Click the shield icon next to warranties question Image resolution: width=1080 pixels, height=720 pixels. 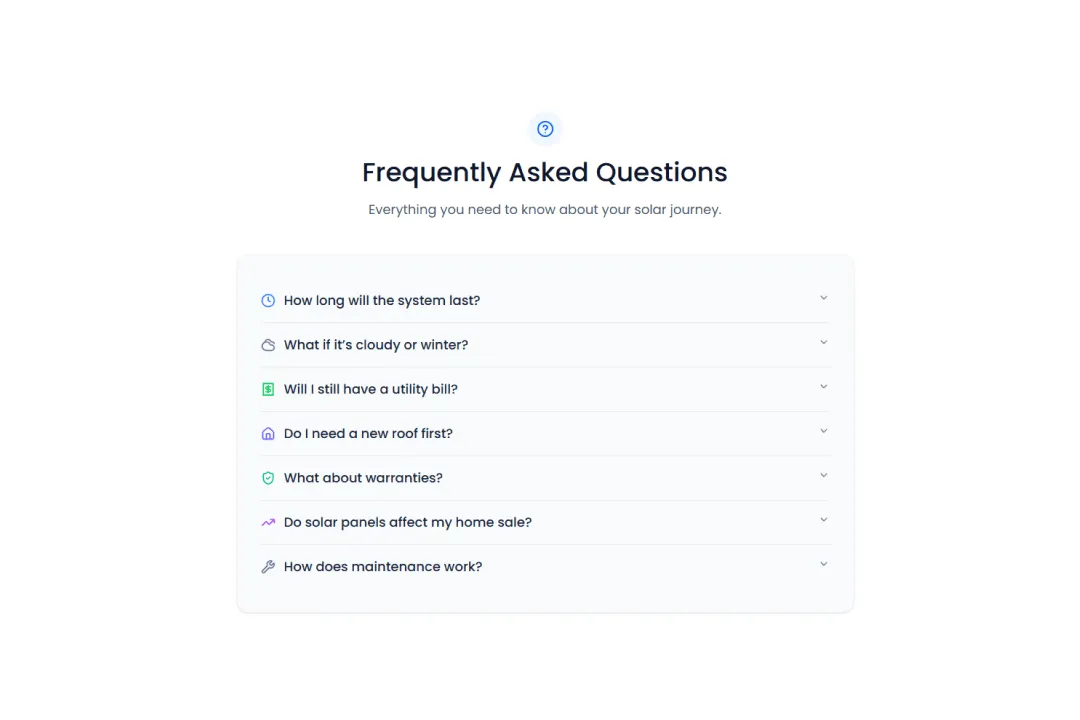[x=268, y=477]
